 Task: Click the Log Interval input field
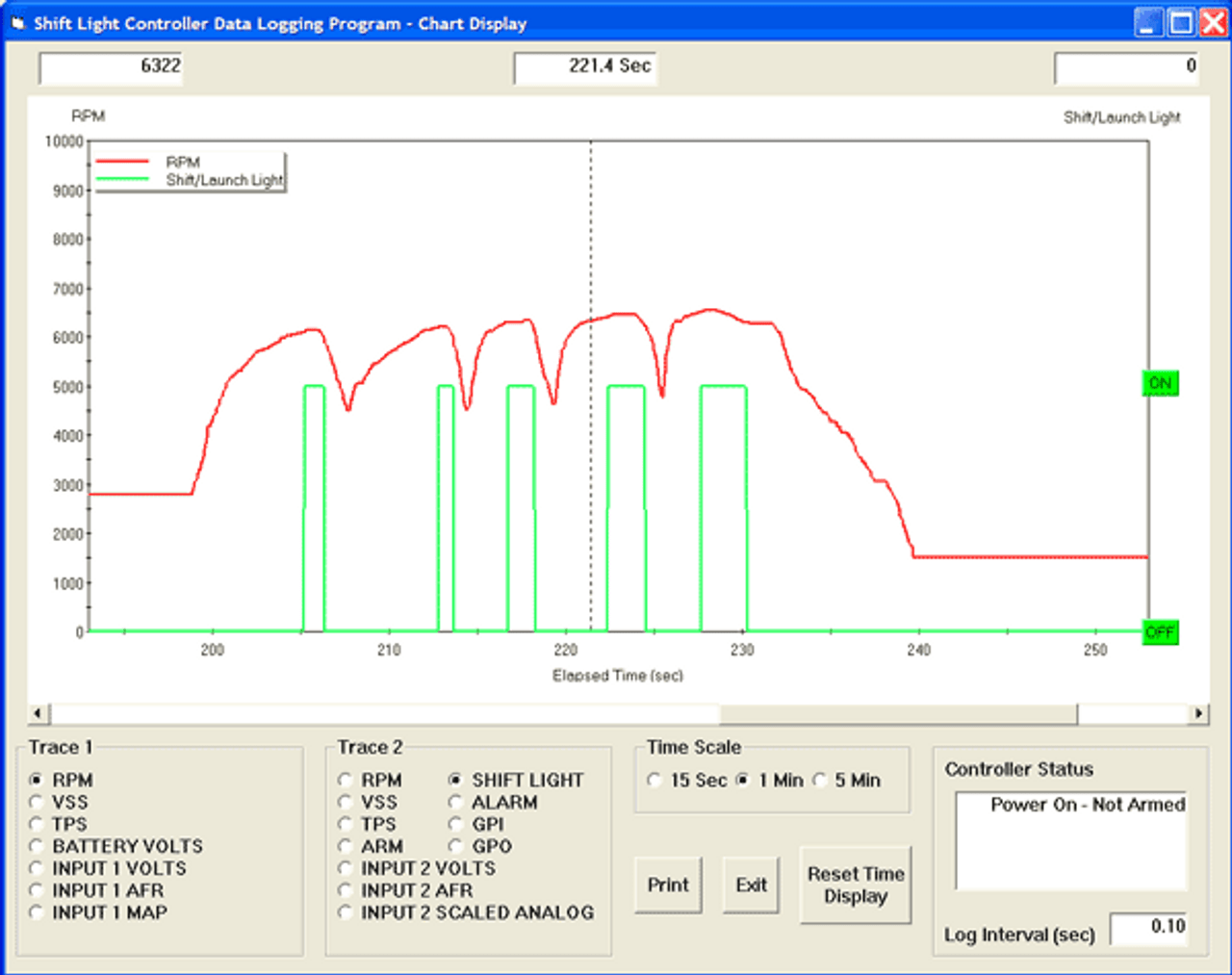pyautogui.click(x=1148, y=927)
